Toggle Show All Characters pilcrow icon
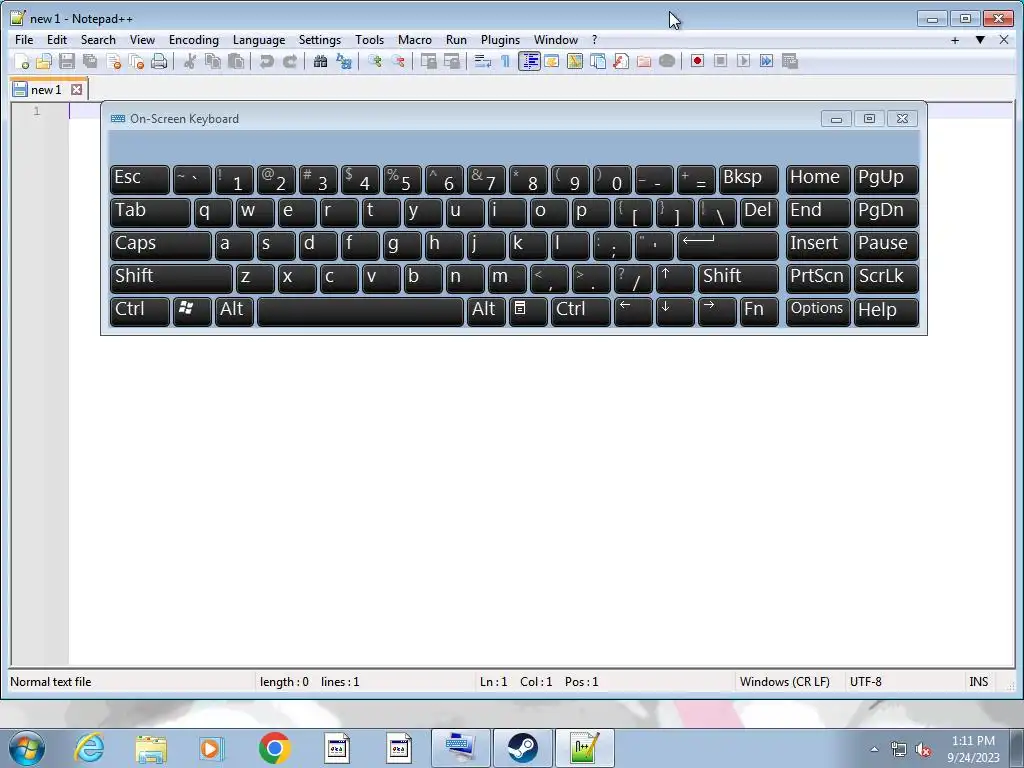This screenshot has height=768, width=1024. coord(505,61)
